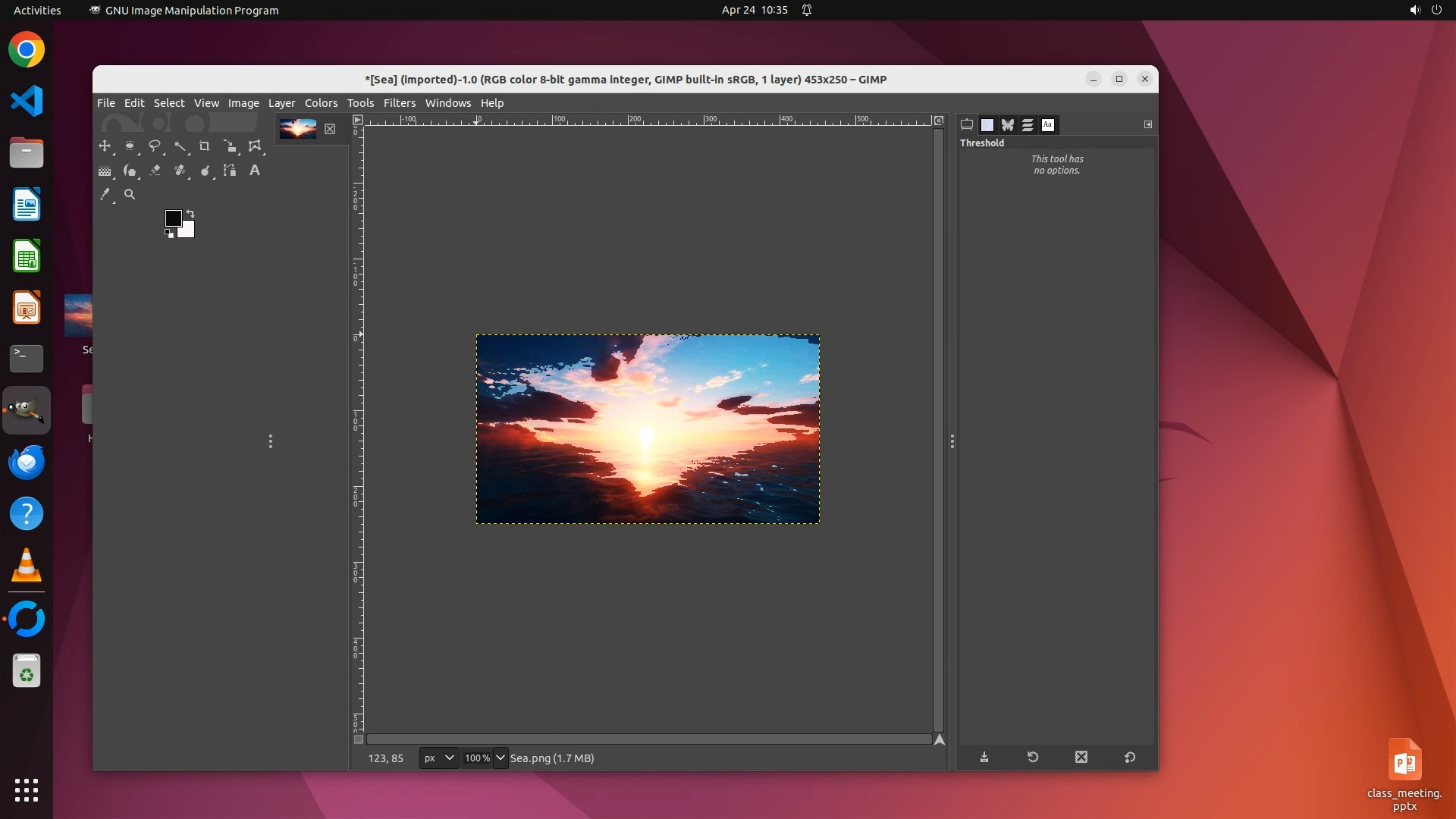The width and height of the screenshot is (1456, 819).
Task: Pick the Zoom magnifier tool
Action: pos(130,195)
